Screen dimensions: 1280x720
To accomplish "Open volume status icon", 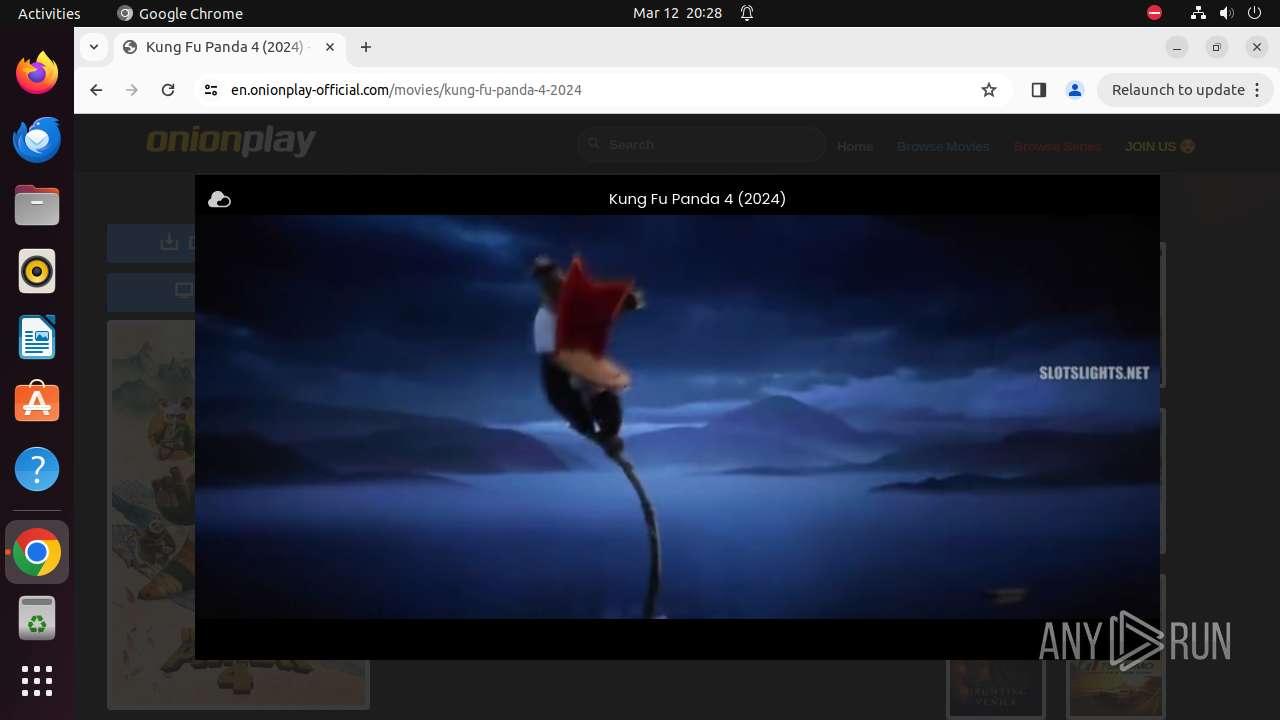I will (1227, 13).
